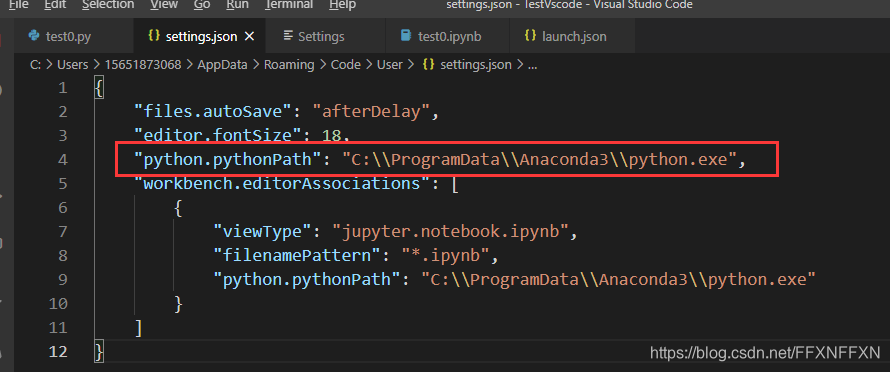Open the Edit menu
The width and height of the screenshot is (890, 372).
tap(54, 5)
